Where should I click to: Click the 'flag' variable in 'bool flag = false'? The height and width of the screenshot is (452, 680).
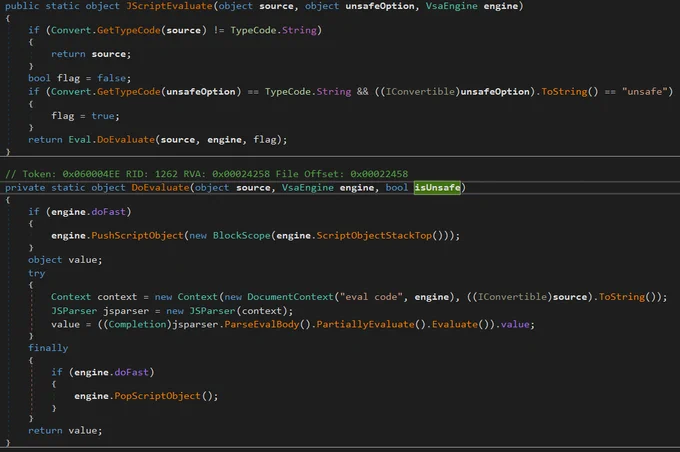click(69, 78)
